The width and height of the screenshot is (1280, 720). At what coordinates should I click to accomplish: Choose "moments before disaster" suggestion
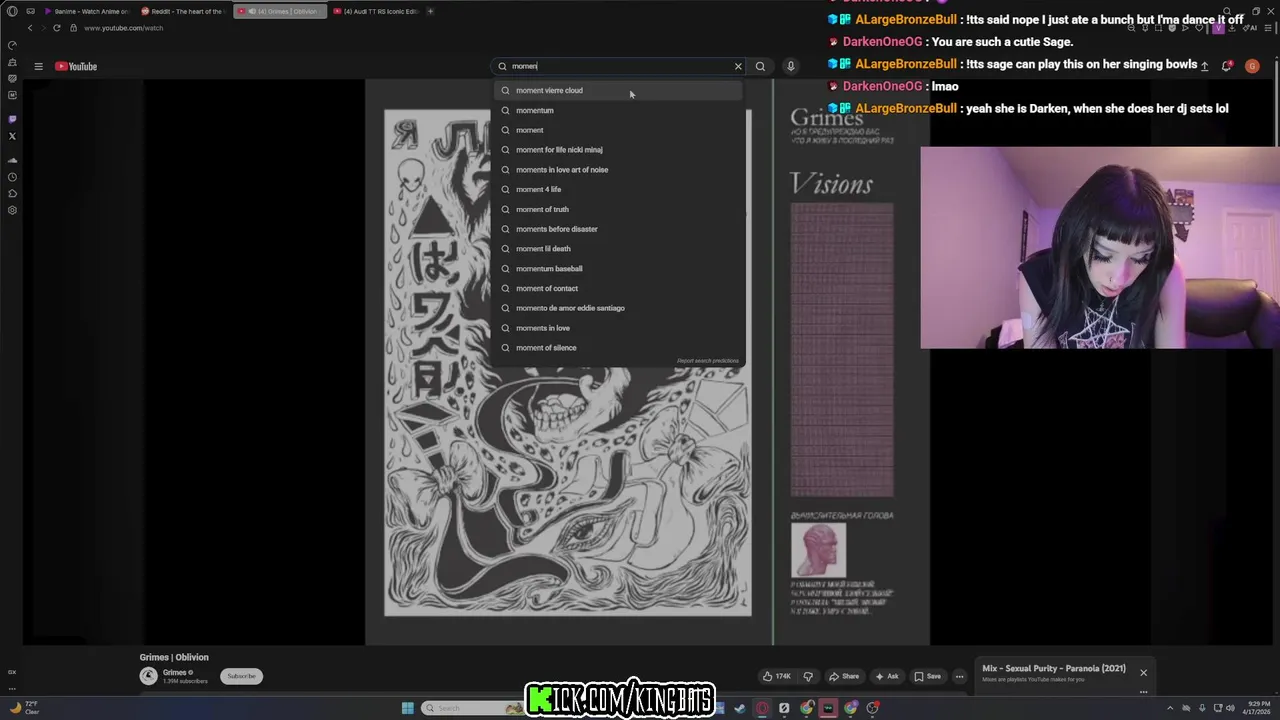tap(618, 229)
